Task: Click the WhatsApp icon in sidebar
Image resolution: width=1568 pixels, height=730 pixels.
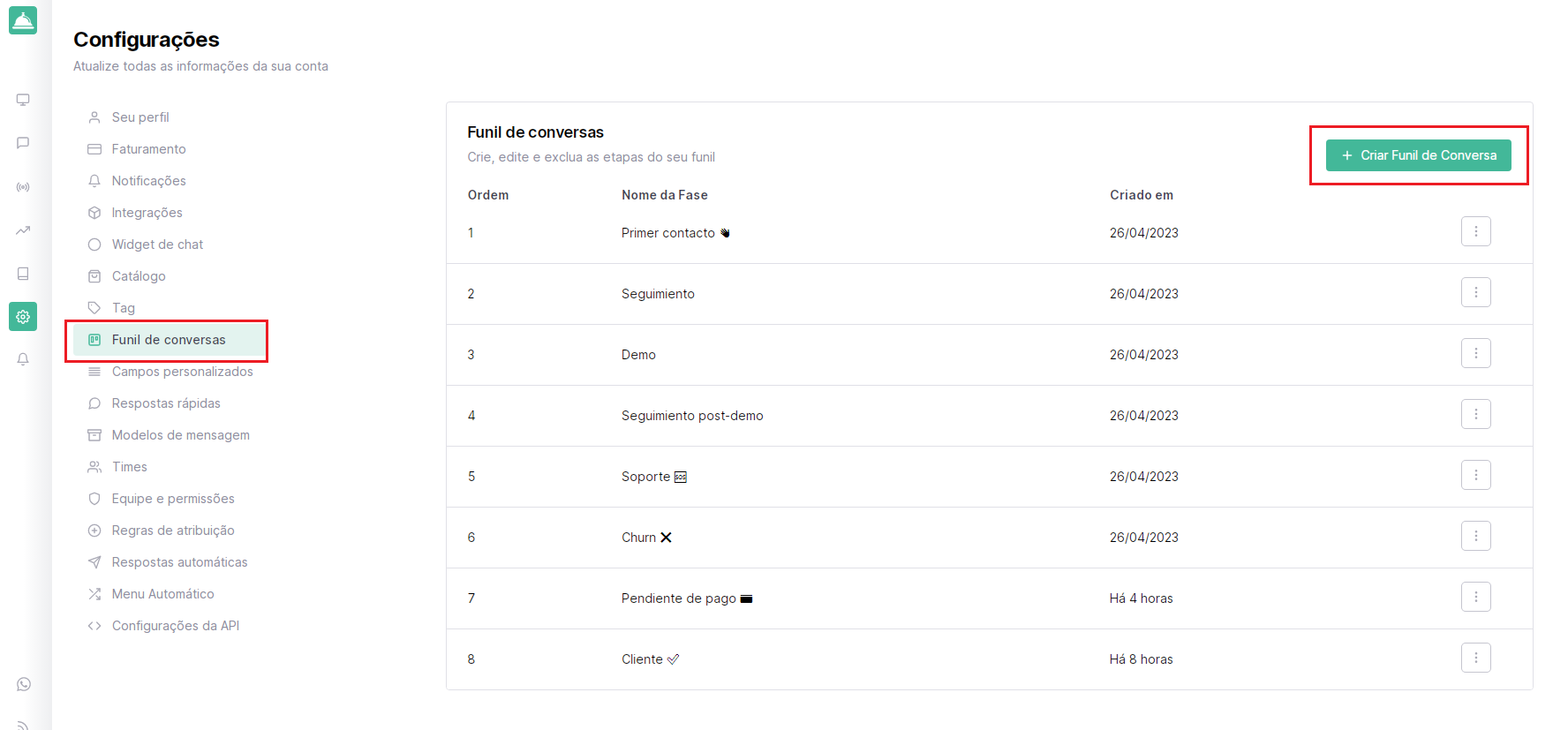Action: (x=24, y=684)
